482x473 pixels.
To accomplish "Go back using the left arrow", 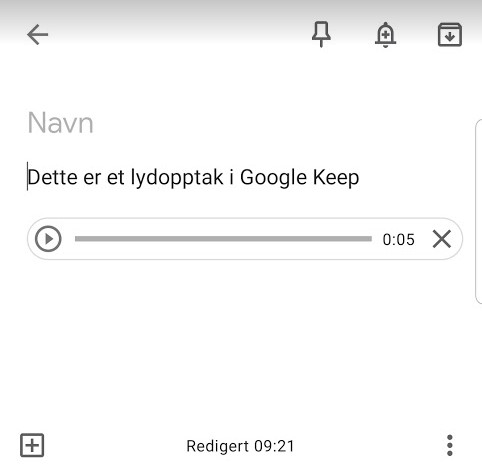I will [38, 34].
